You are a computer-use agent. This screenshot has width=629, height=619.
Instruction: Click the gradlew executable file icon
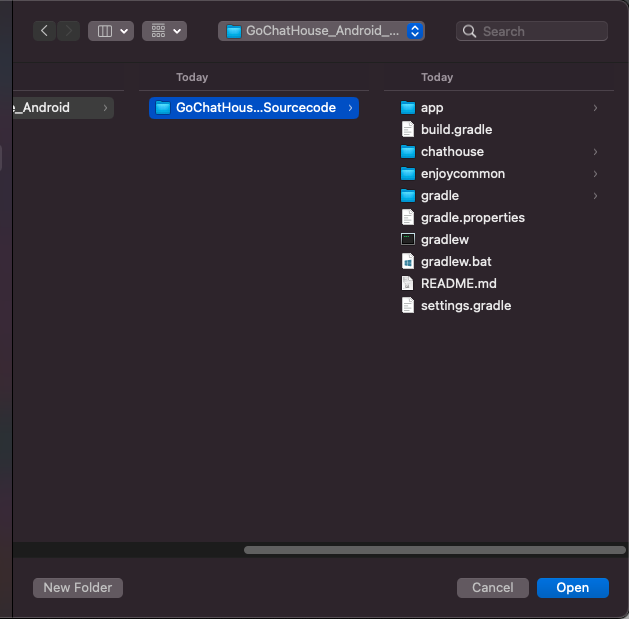[407, 240]
